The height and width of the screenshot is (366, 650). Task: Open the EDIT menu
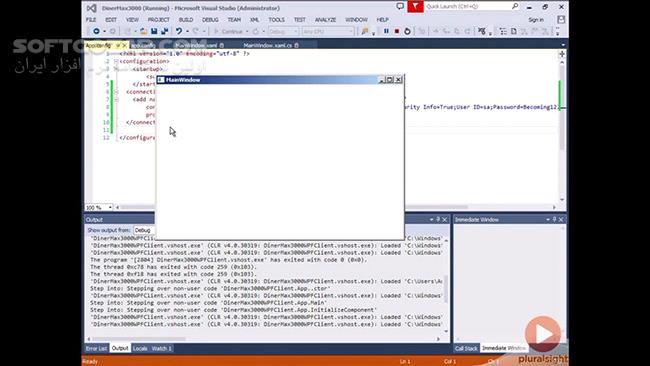(x=111, y=19)
